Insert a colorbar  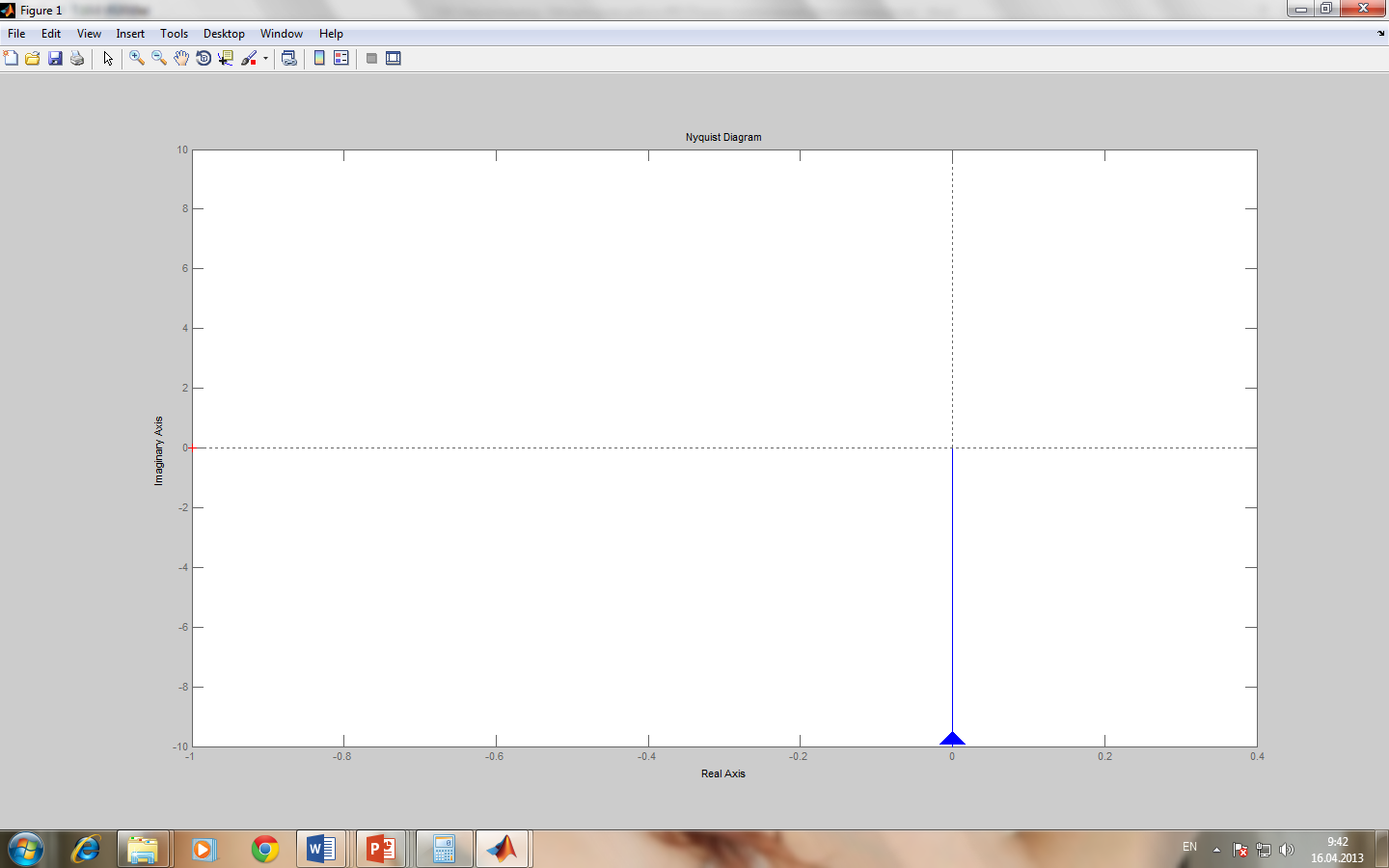pyautogui.click(x=319, y=58)
